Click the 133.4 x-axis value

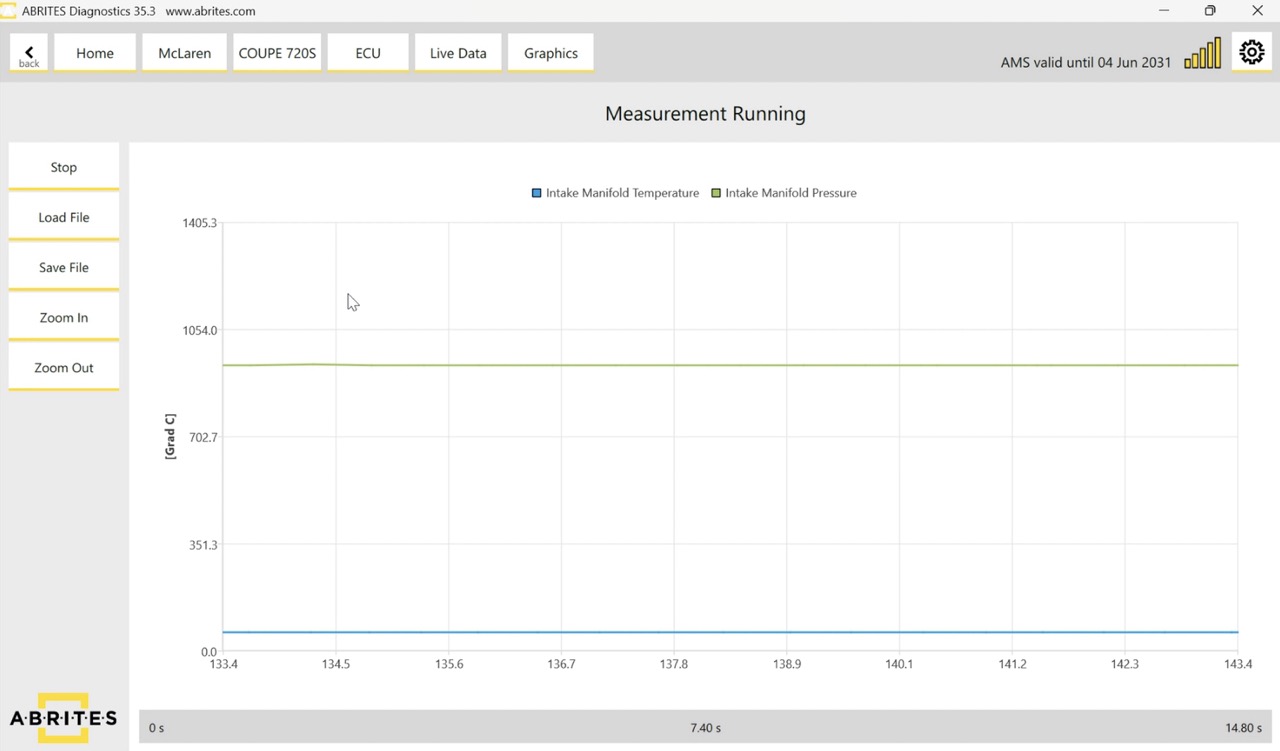coord(222,664)
